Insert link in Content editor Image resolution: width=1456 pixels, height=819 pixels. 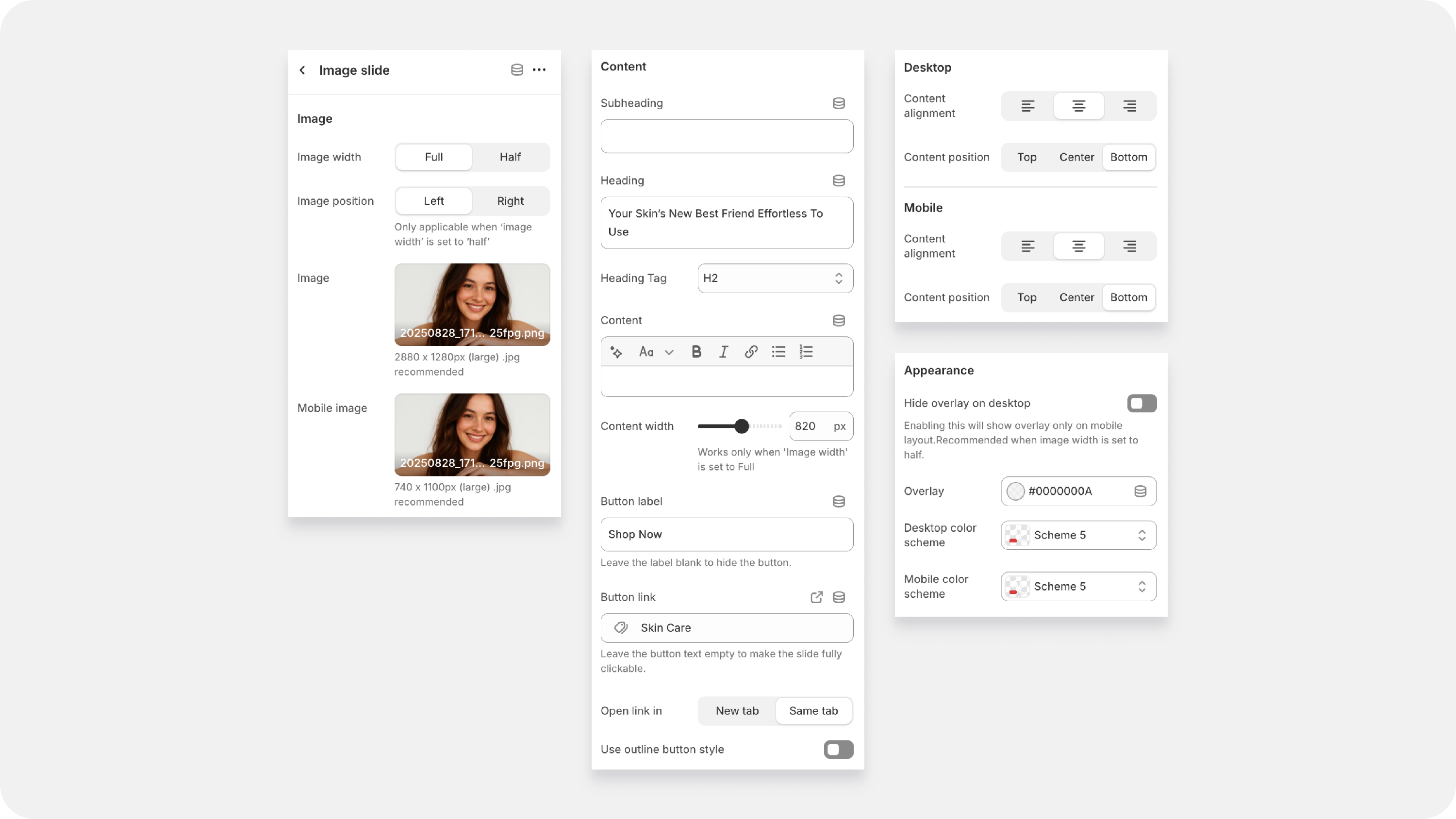(751, 352)
